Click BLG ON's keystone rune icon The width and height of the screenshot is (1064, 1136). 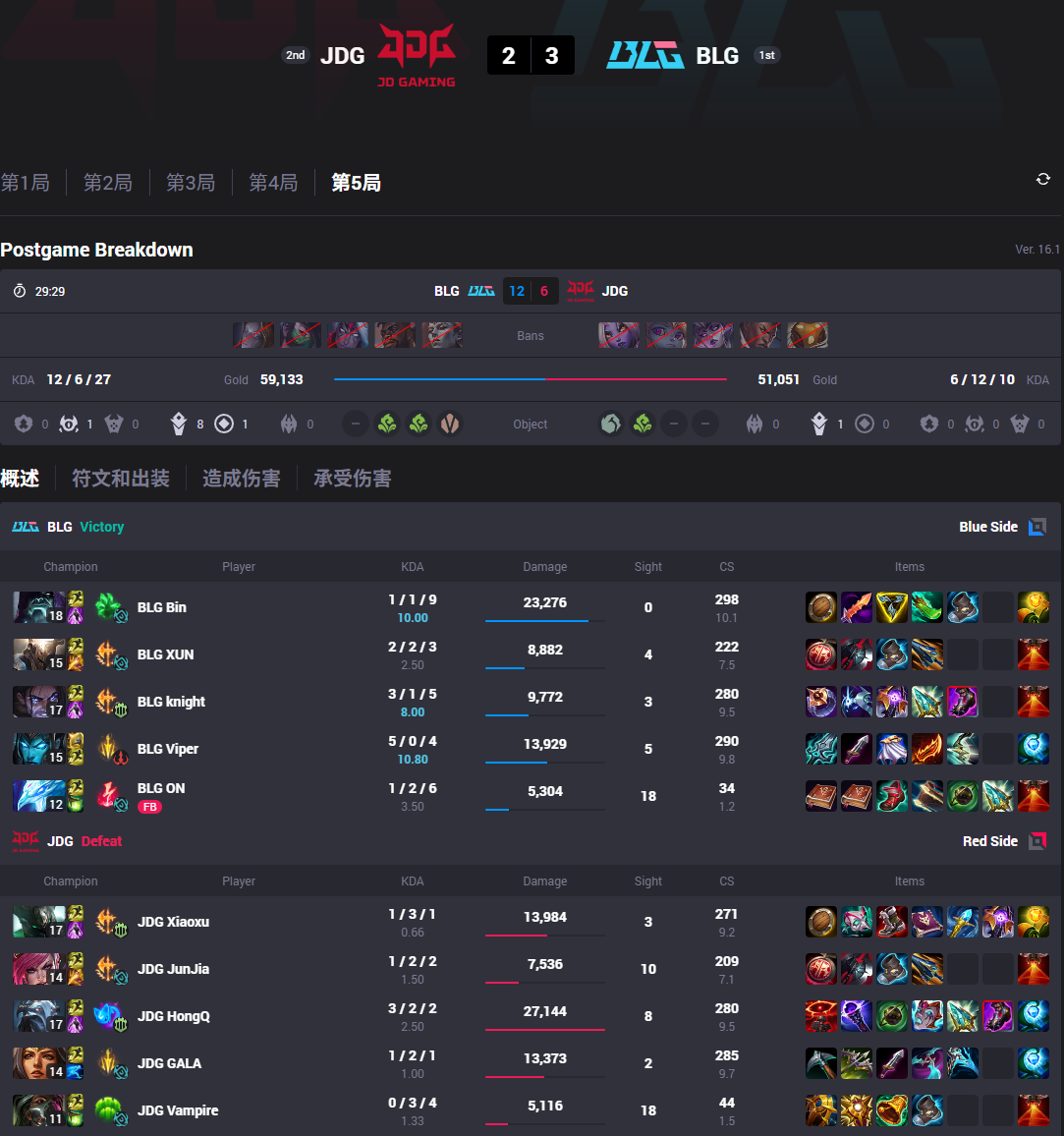107,794
